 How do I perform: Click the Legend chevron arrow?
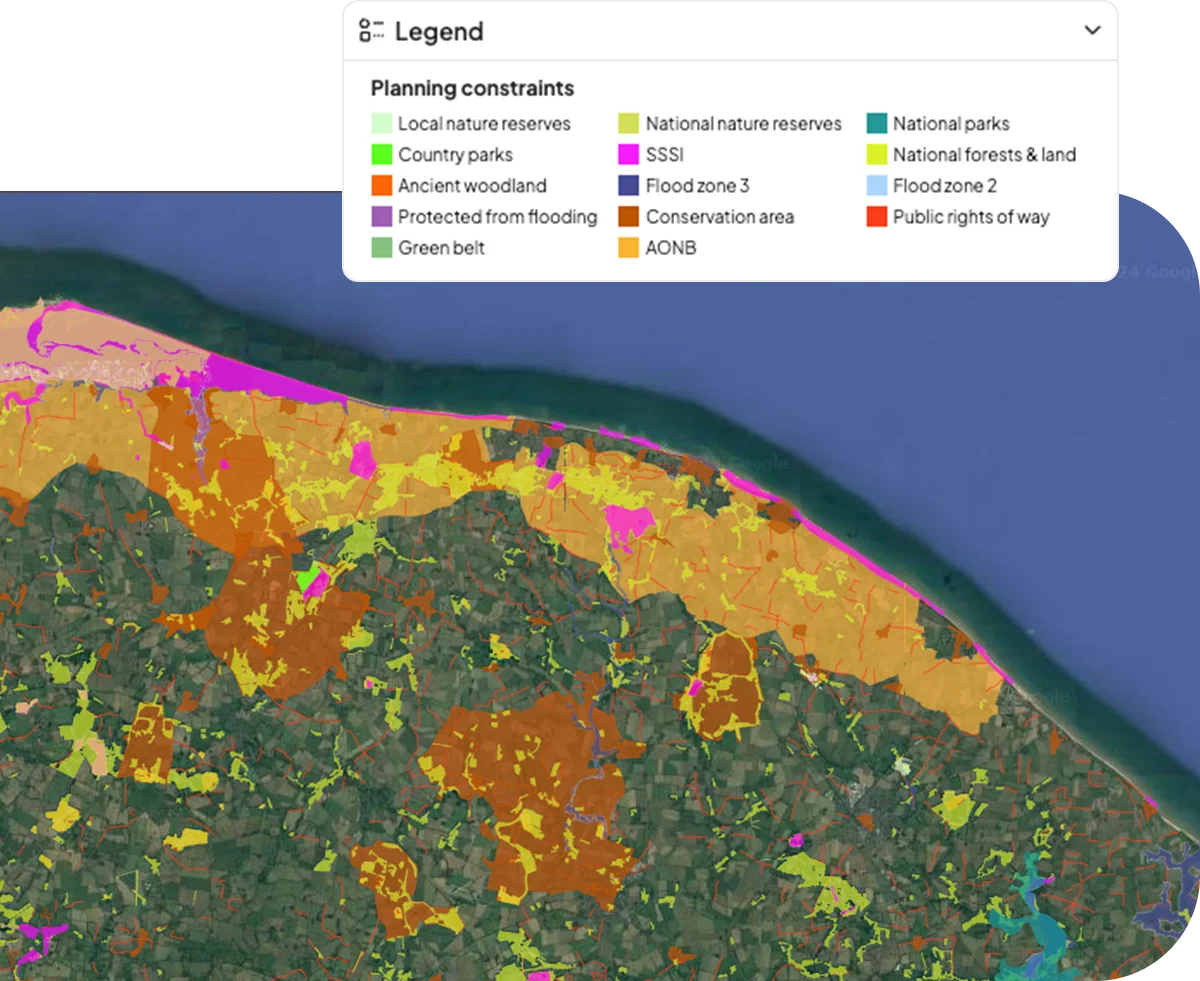pos(1091,30)
